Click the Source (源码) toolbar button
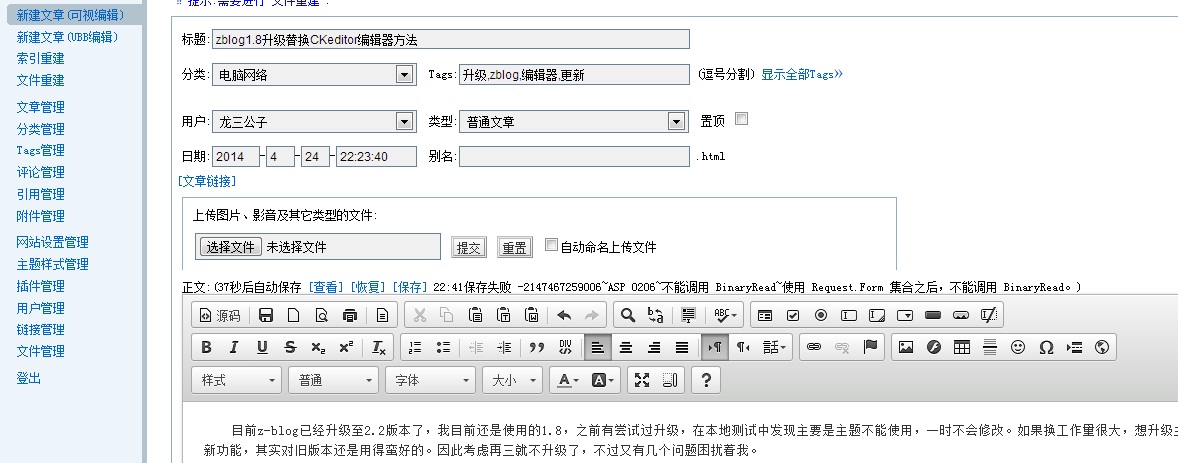Viewport: 1178px width, 463px height. (x=220, y=316)
